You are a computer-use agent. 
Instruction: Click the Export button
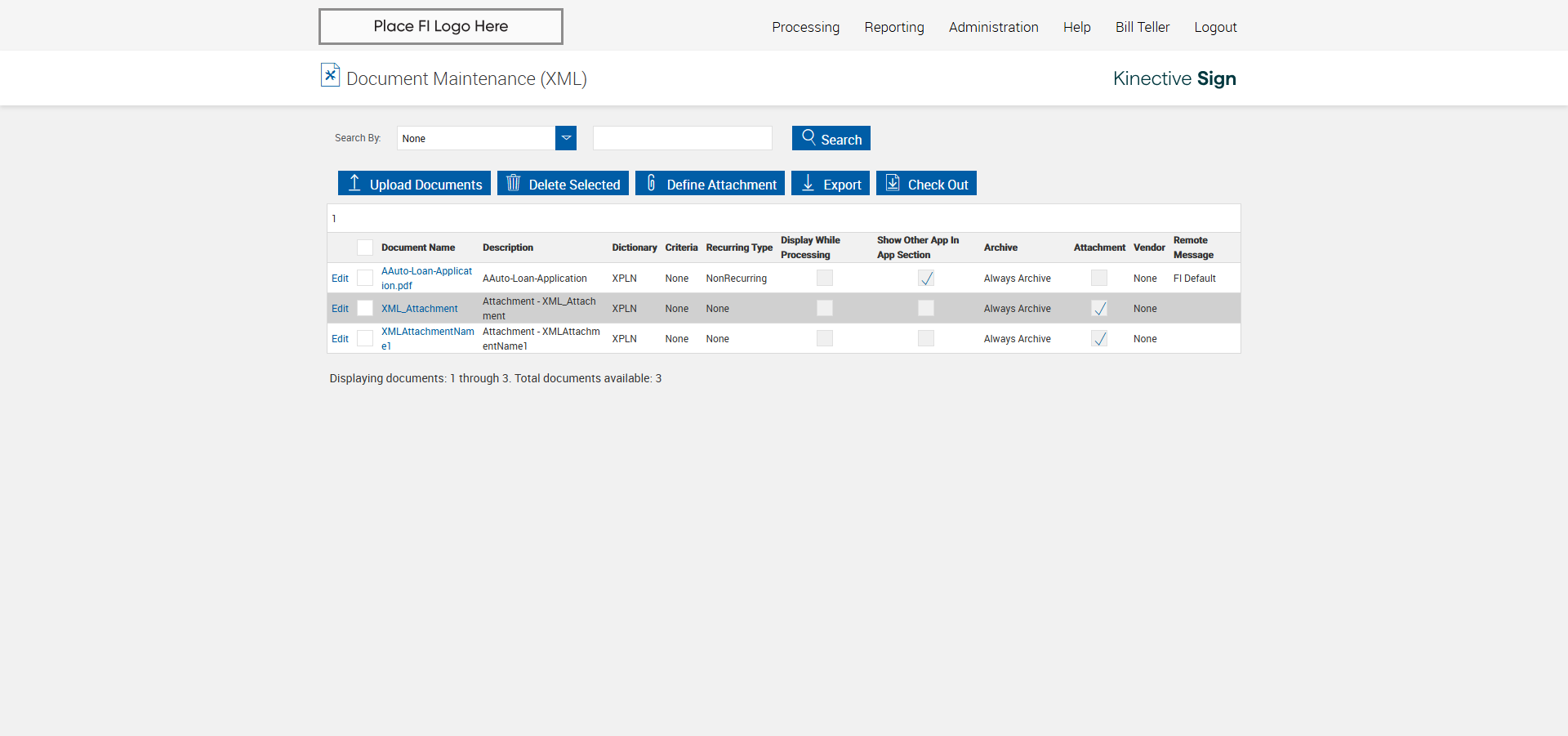831,183
